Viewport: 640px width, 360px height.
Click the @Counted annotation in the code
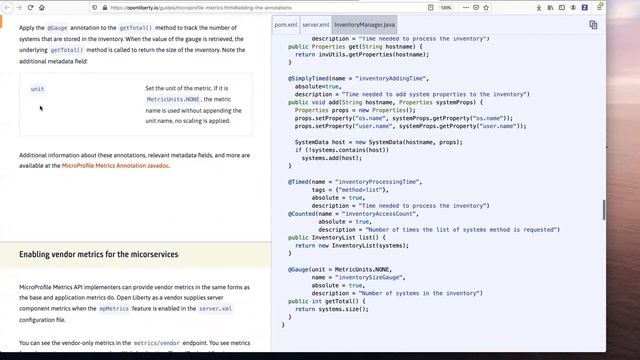click(302, 214)
